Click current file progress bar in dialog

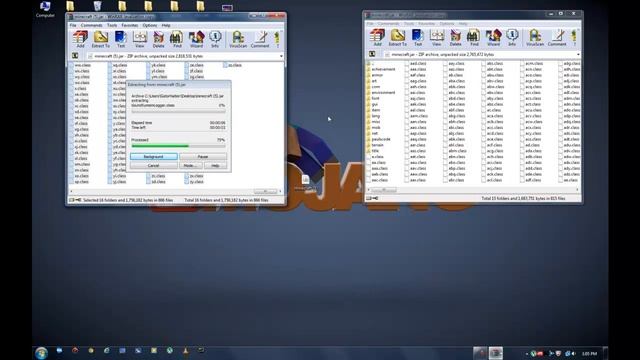coord(178,111)
